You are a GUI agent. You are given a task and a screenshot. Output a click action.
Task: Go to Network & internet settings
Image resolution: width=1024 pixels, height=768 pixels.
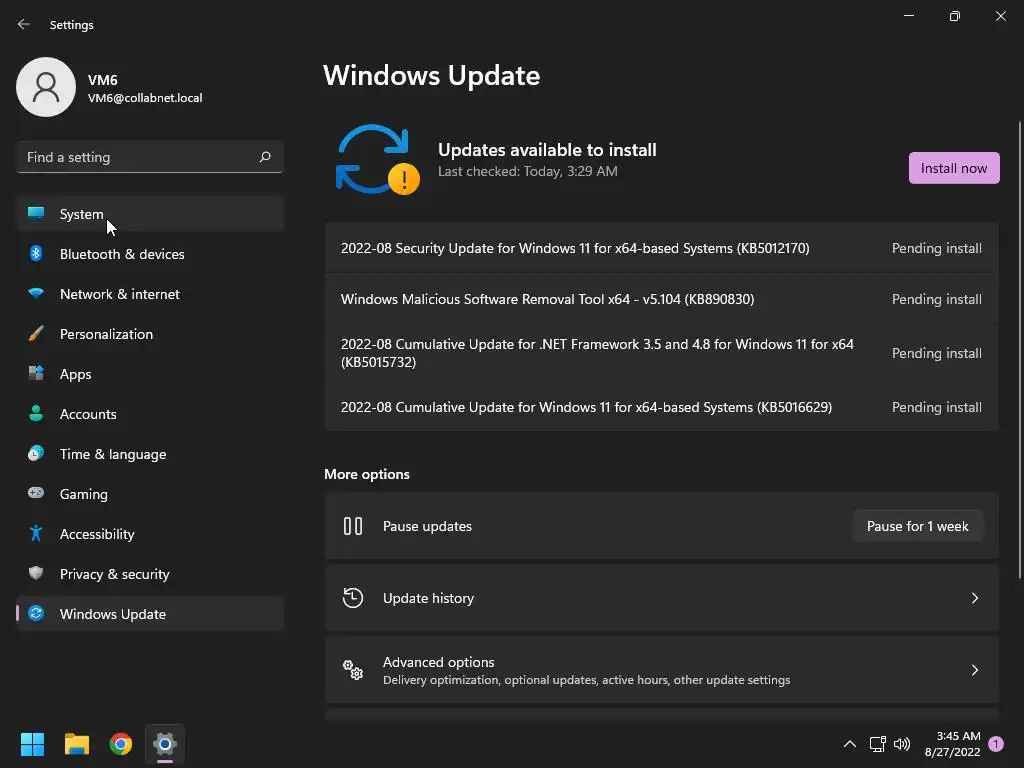click(150, 294)
